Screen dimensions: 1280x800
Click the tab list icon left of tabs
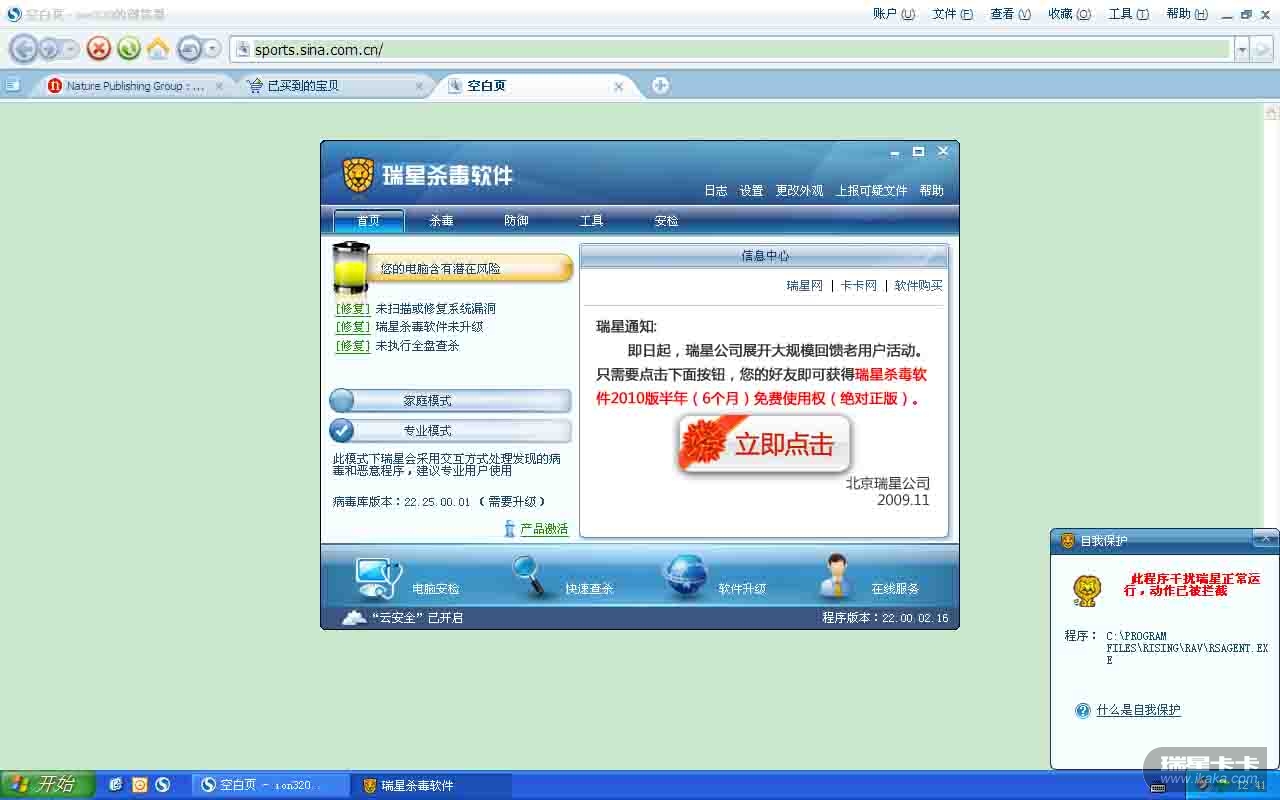pyautogui.click(x=12, y=85)
